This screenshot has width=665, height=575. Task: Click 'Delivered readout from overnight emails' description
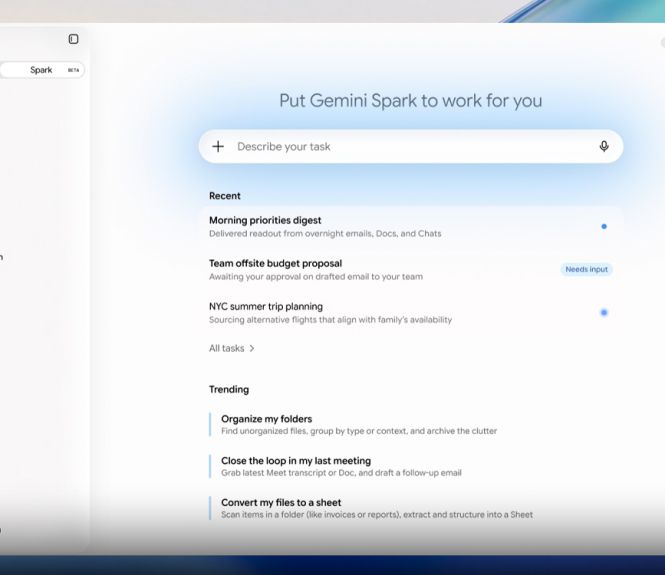(x=325, y=234)
